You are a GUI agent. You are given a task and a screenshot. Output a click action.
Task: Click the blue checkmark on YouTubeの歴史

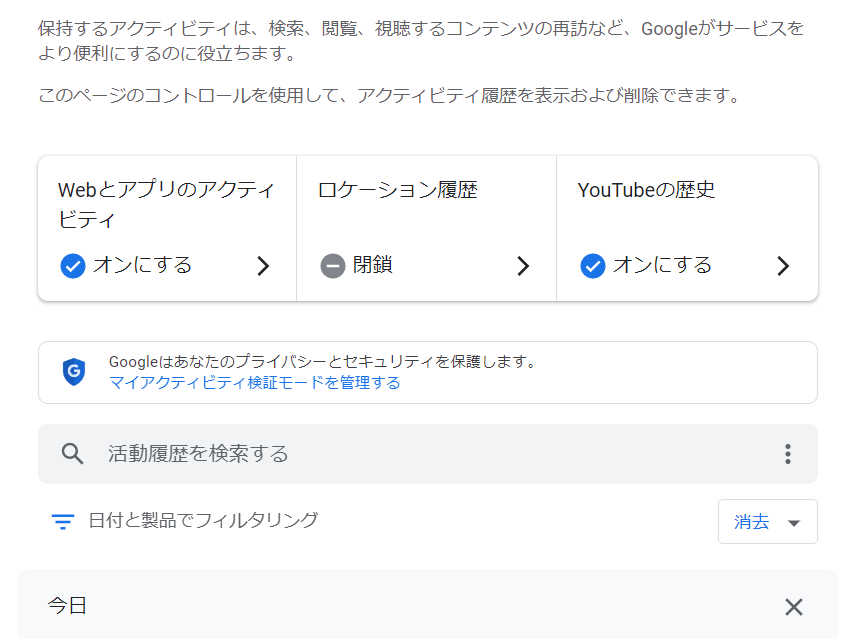(x=592, y=265)
